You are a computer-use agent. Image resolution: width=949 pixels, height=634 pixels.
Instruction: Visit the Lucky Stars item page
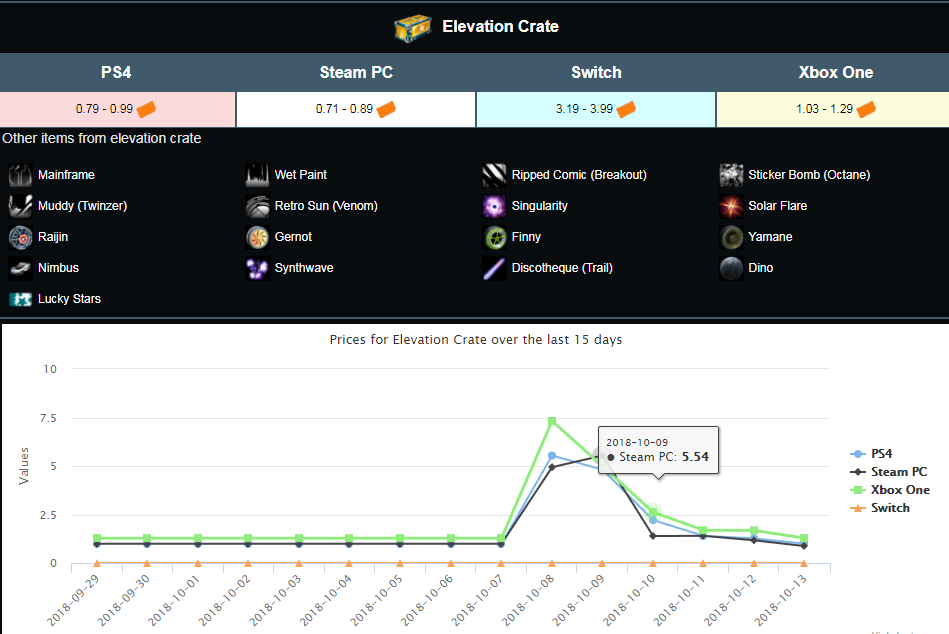tap(70, 299)
